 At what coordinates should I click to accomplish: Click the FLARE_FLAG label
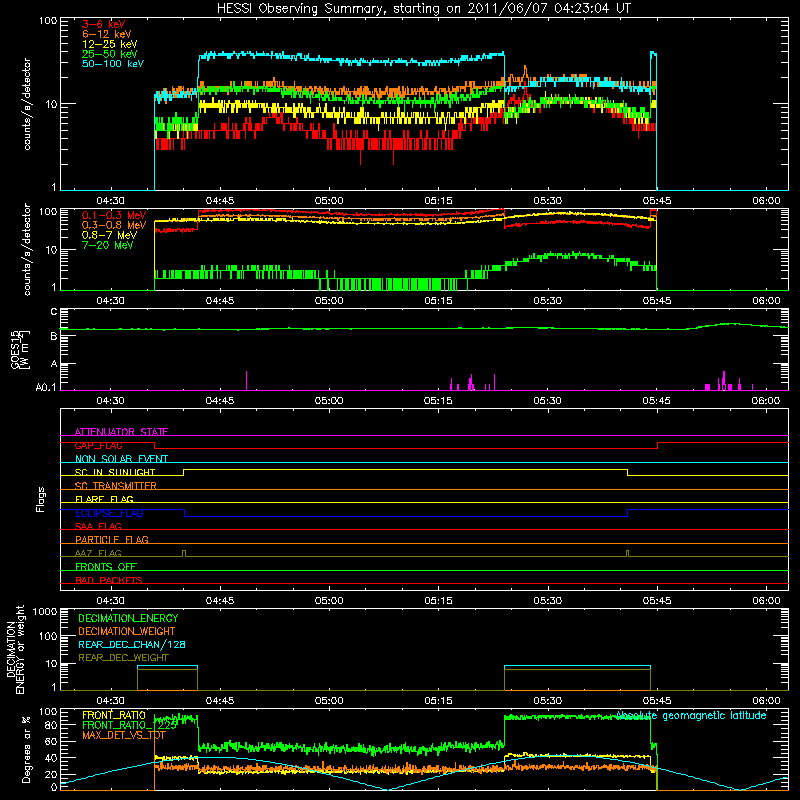coord(104,499)
